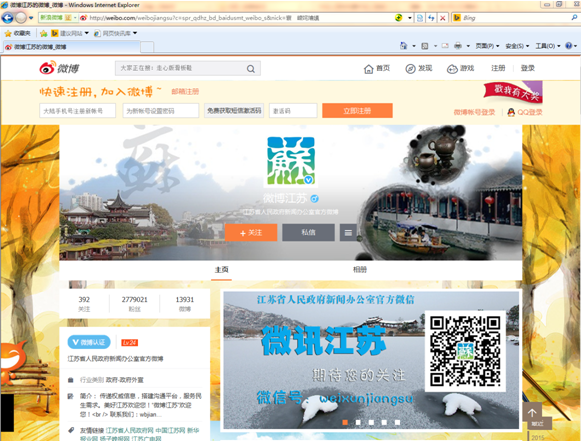Open the Games (游戏) controller icon
The height and width of the screenshot is (441, 581).
(x=452, y=69)
